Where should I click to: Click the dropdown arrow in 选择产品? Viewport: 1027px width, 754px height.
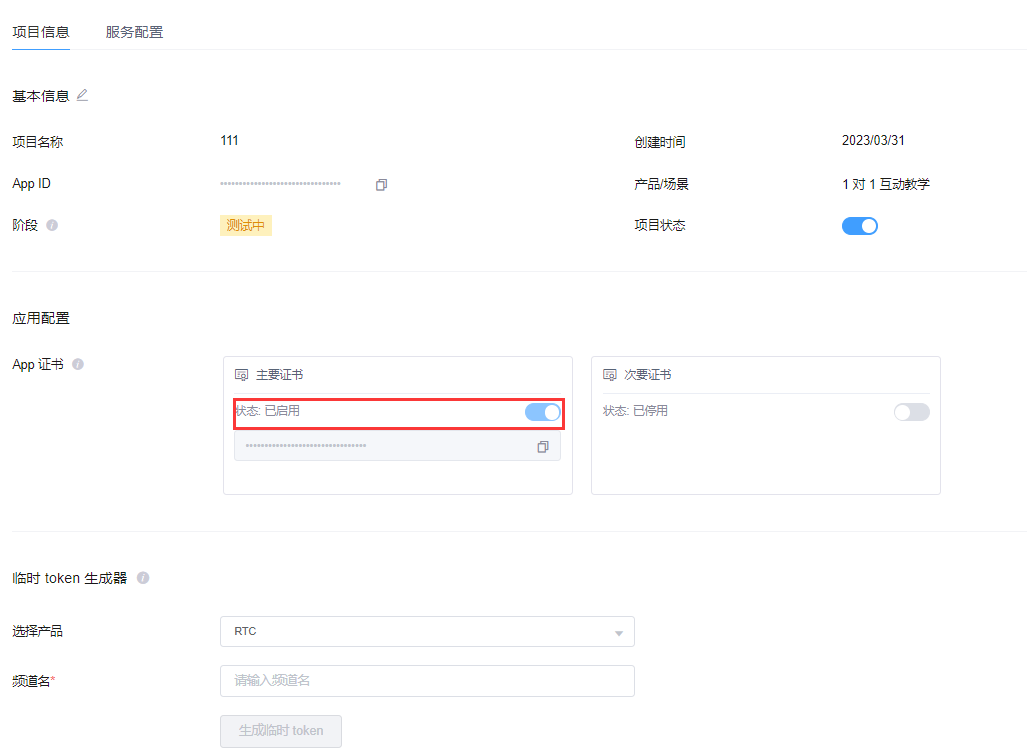tap(618, 633)
